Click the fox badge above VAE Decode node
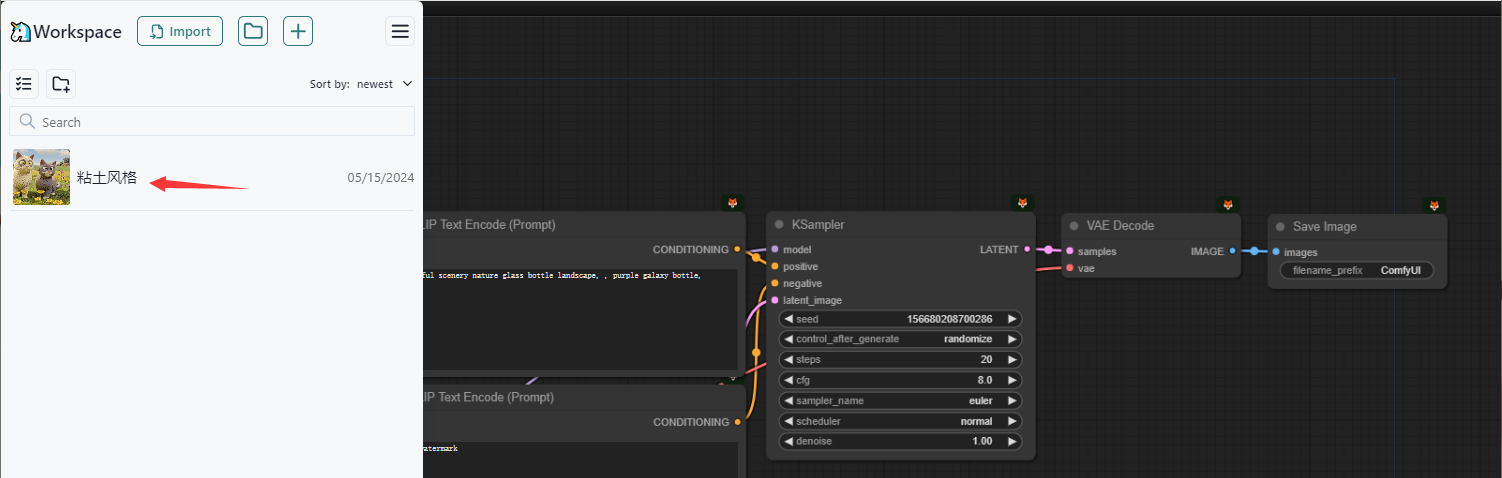Viewport: 1502px width, 478px height. (1228, 204)
